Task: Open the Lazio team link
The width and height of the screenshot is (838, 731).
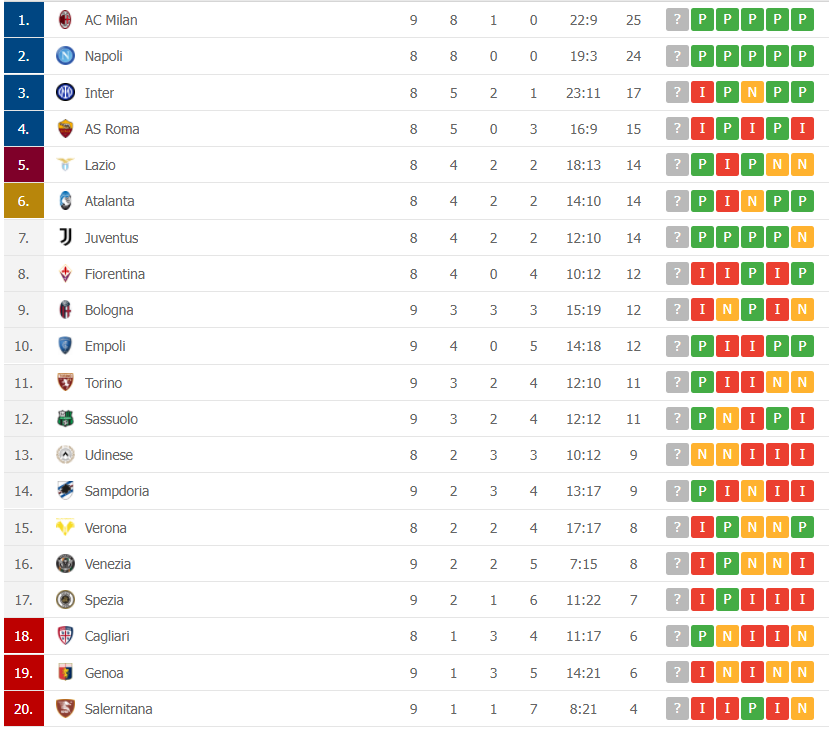Action: (100, 165)
